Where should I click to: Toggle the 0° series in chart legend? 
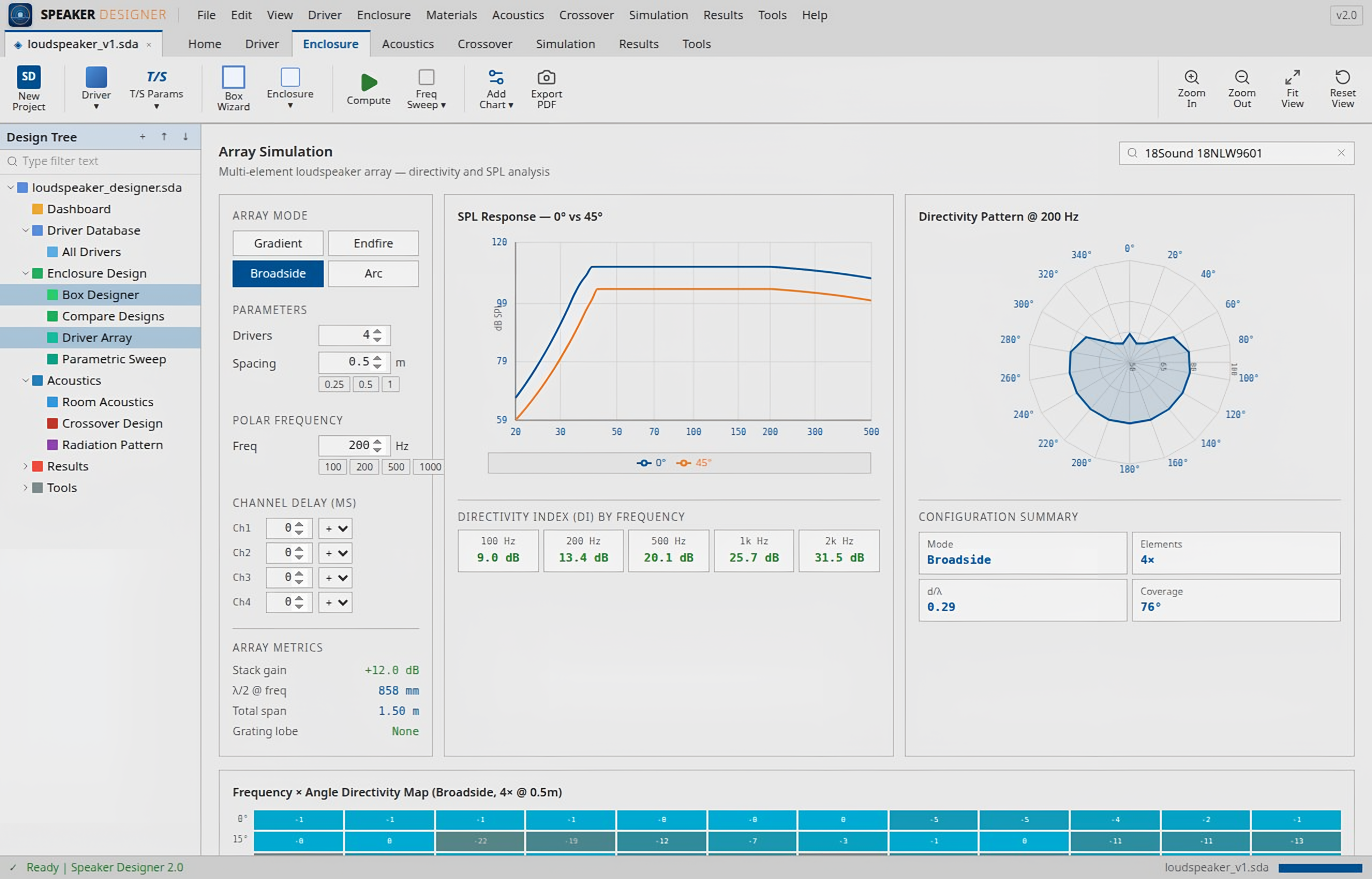pos(651,463)
